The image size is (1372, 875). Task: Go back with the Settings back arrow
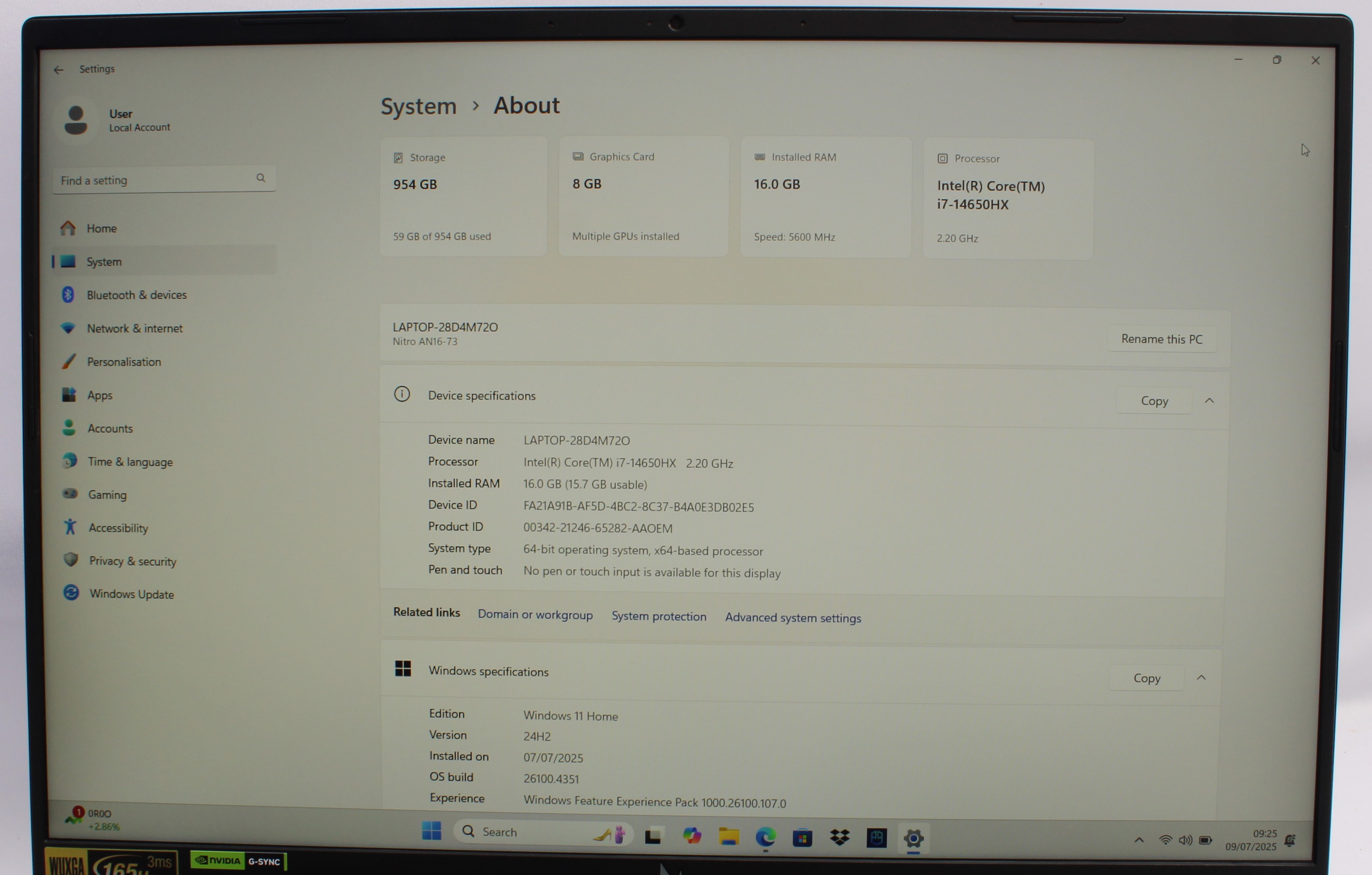point(59,70)
